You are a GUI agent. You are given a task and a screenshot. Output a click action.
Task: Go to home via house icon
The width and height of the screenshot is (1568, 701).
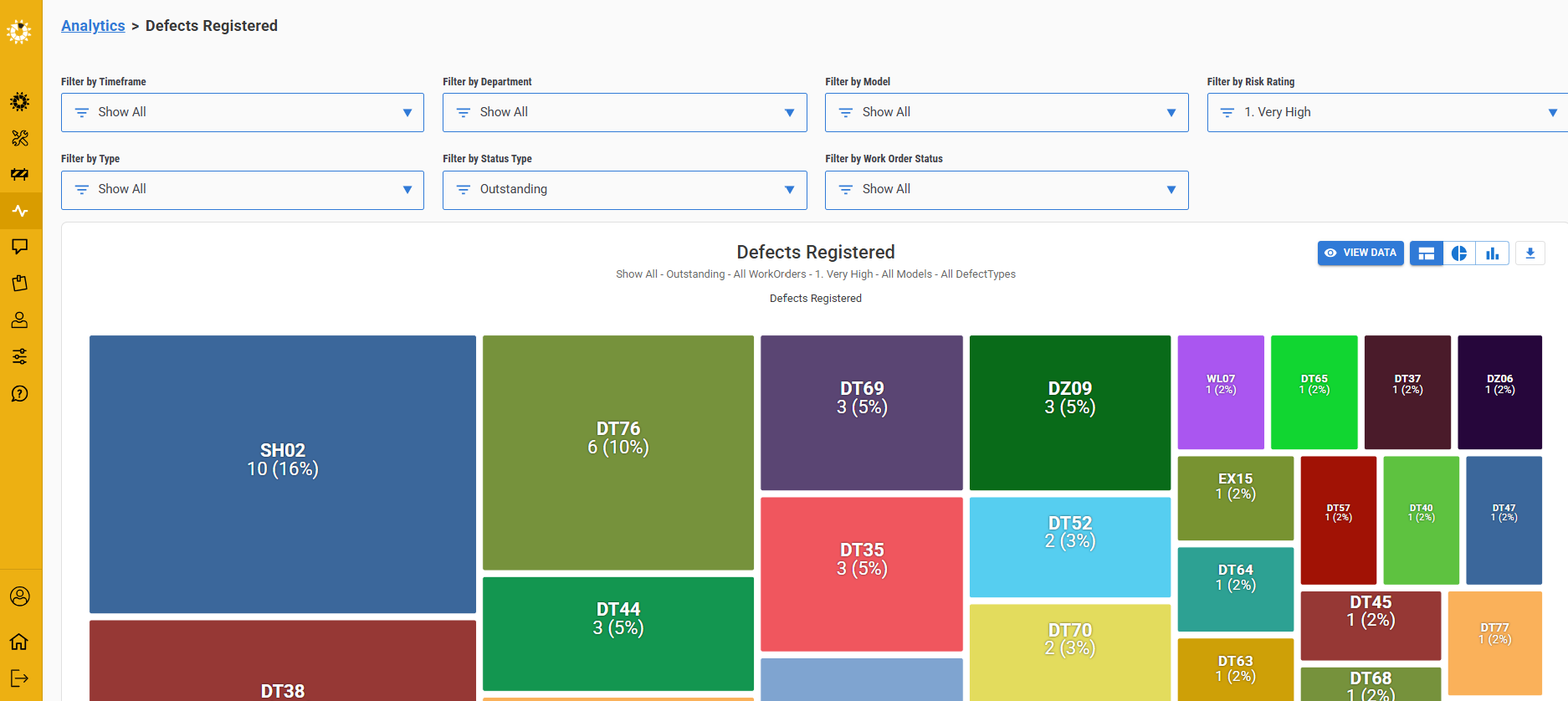tap(20, 642)
